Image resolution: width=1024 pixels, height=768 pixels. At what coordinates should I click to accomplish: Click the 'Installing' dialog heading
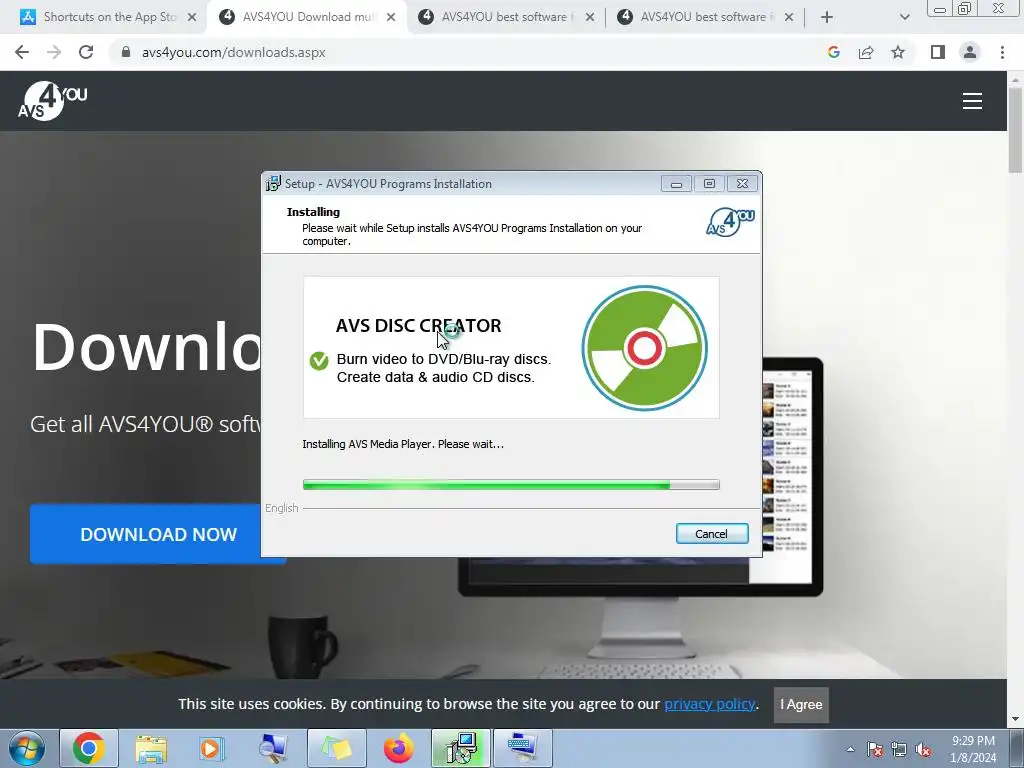[313, 212]
